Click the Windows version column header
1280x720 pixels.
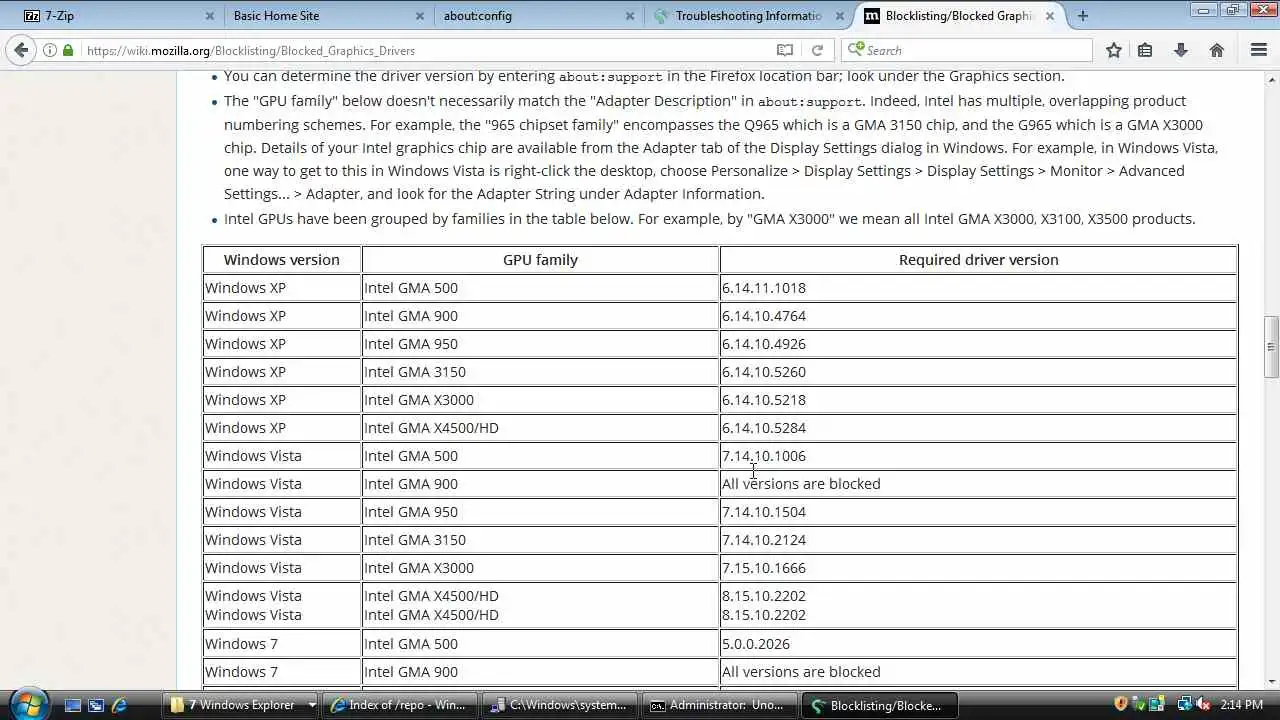pyautogui.click(x=282, y=259)
